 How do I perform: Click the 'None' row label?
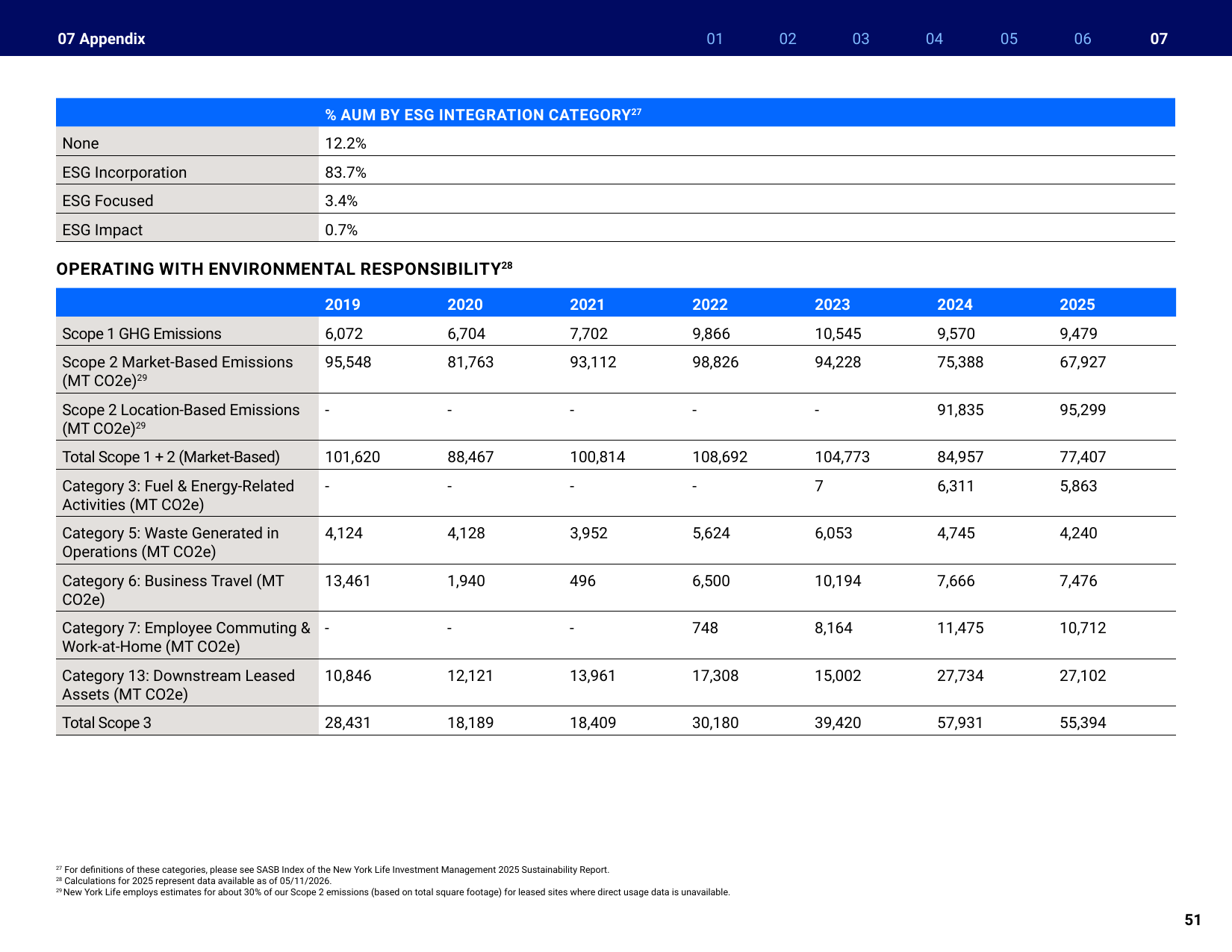click(x=81, y=143)
